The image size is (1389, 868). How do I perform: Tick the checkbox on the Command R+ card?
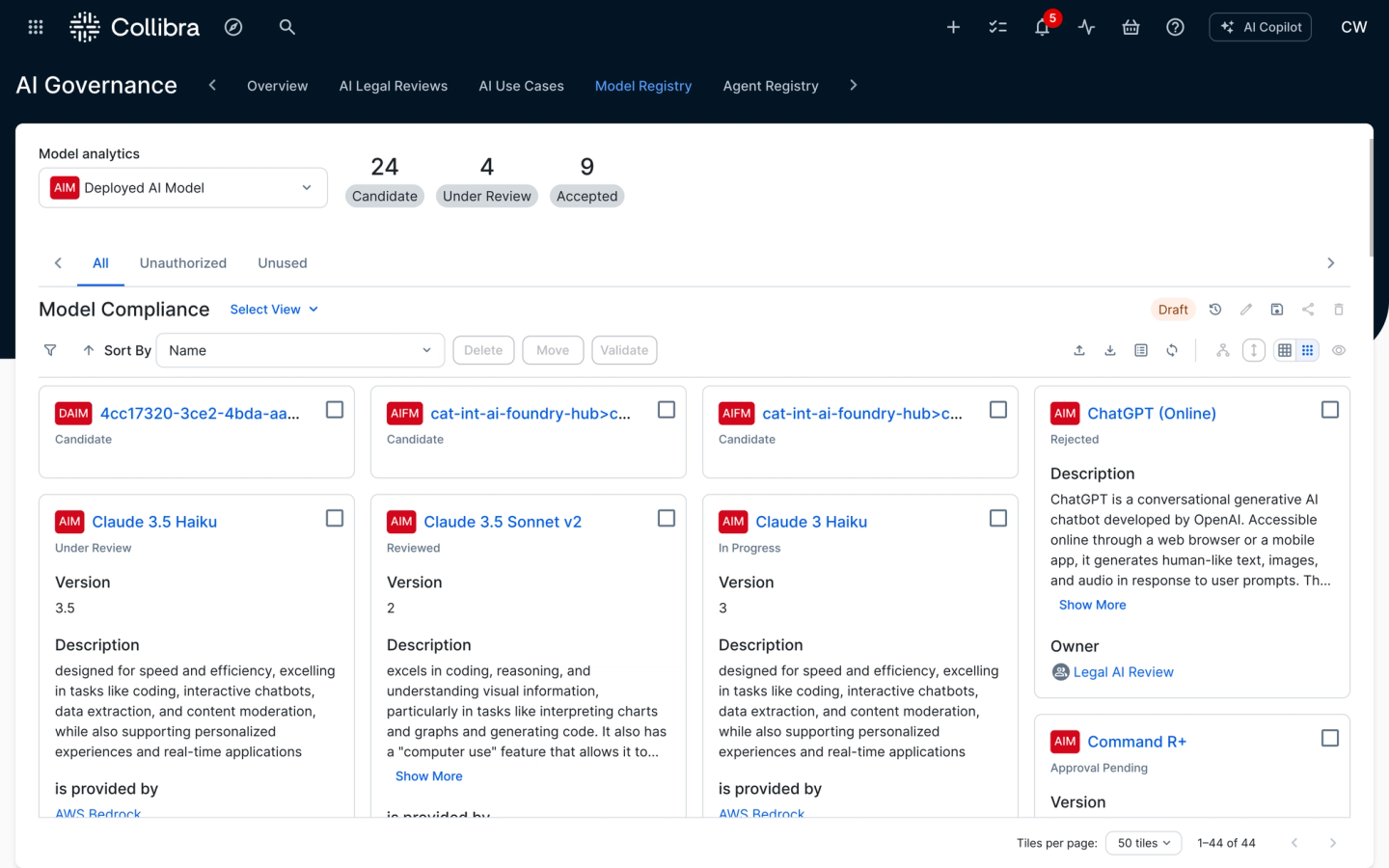point(1330,737)
